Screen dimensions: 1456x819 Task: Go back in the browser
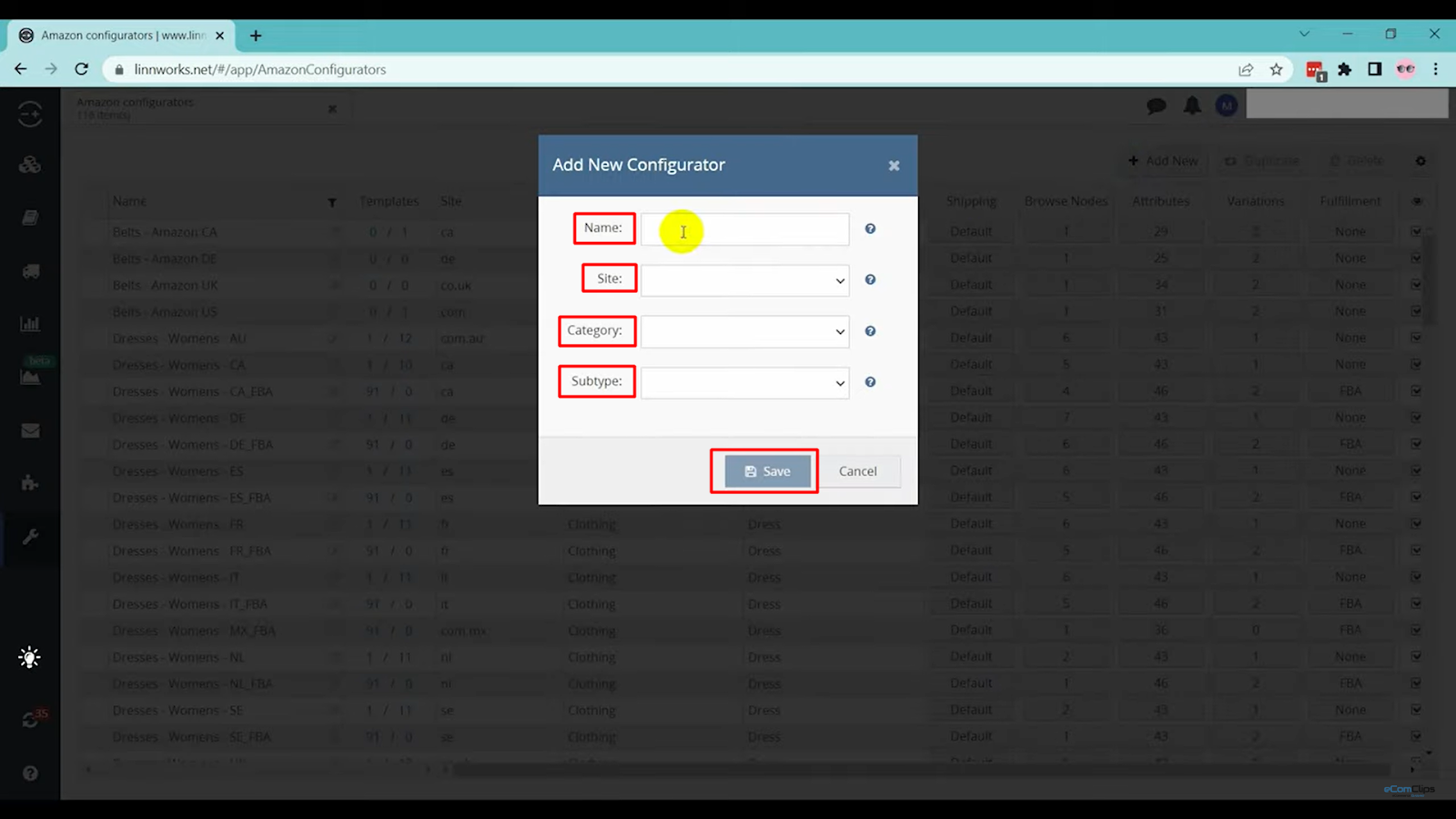pyautogui.click(x=21, y=69)
